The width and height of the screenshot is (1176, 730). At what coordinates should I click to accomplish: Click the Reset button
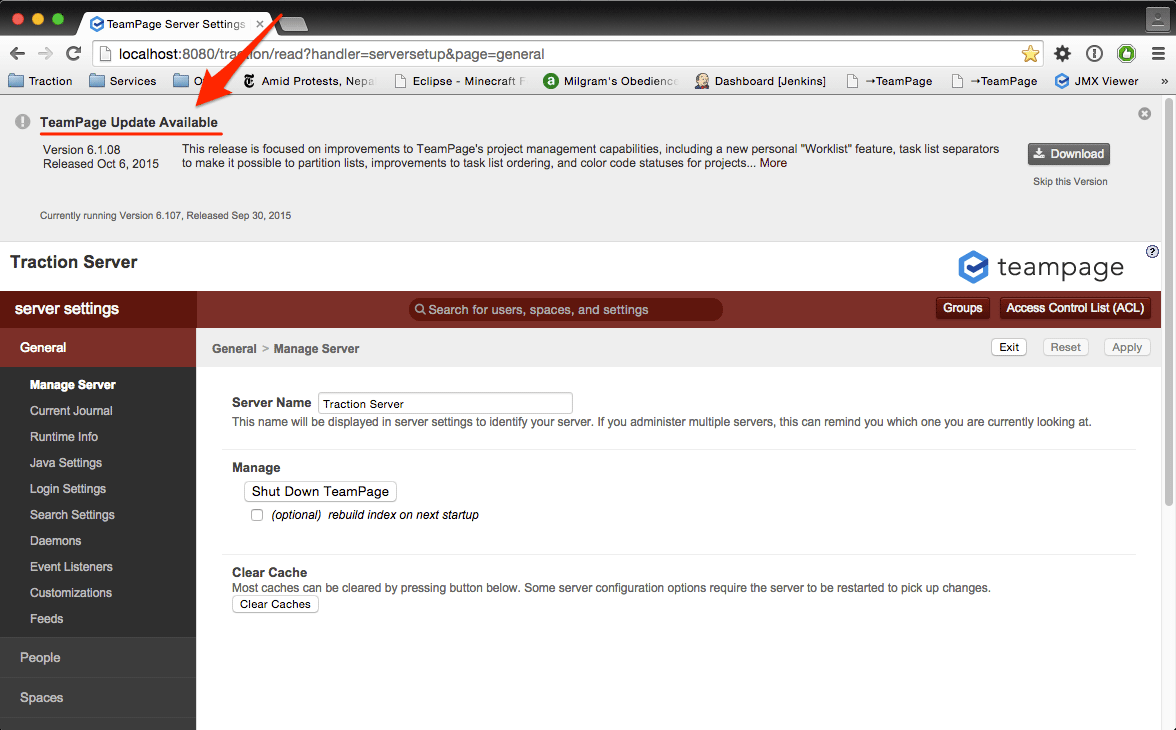[1066, 347]
